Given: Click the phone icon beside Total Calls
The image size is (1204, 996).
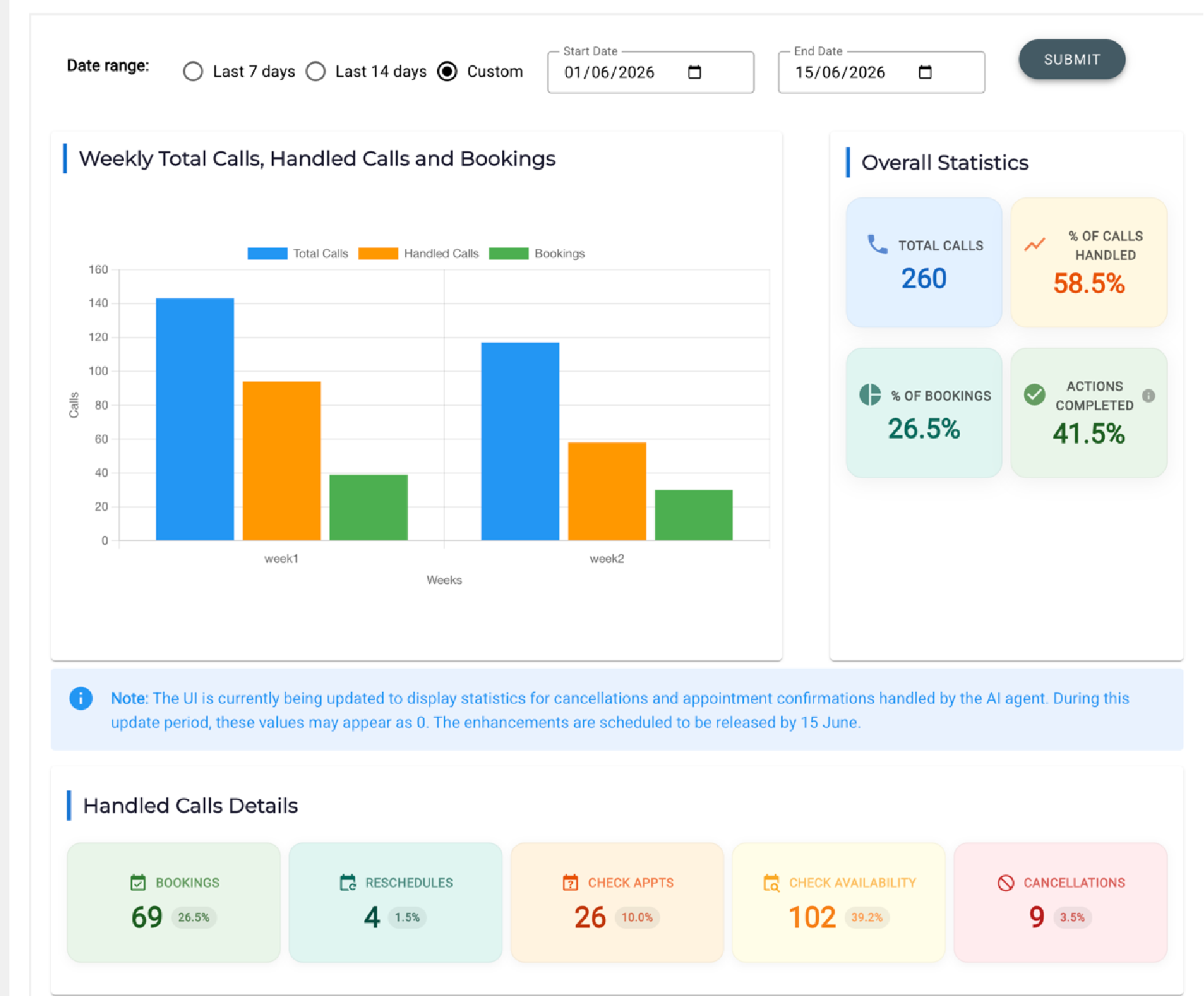Looking at the screenshot, I should [877, 245].
